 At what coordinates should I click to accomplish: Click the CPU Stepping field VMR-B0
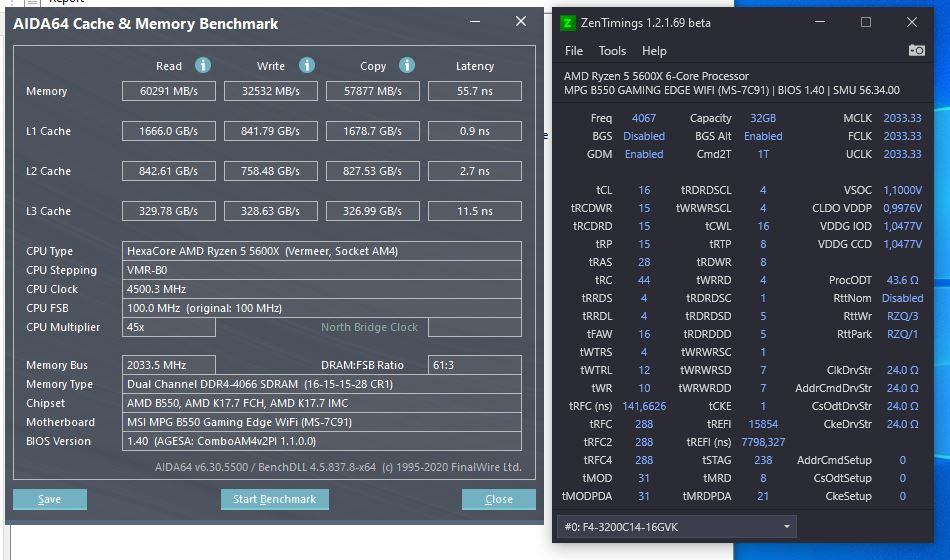click(x=322, y=270)
